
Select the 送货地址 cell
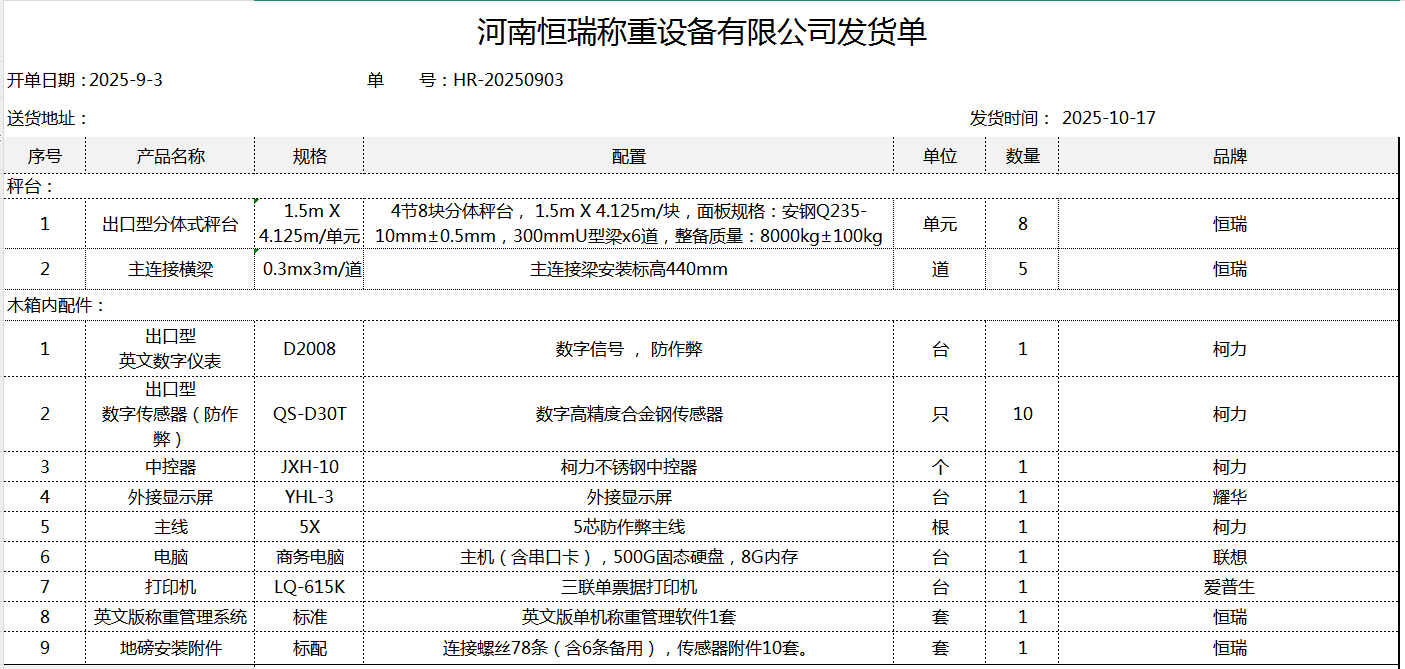coord(48,118)
